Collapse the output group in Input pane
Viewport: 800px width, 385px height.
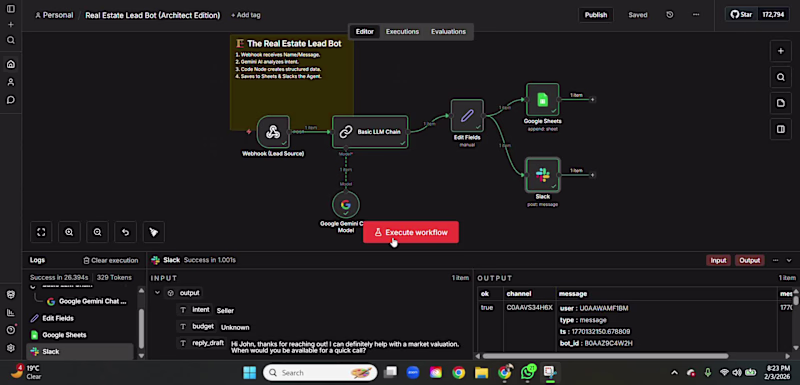157,293
